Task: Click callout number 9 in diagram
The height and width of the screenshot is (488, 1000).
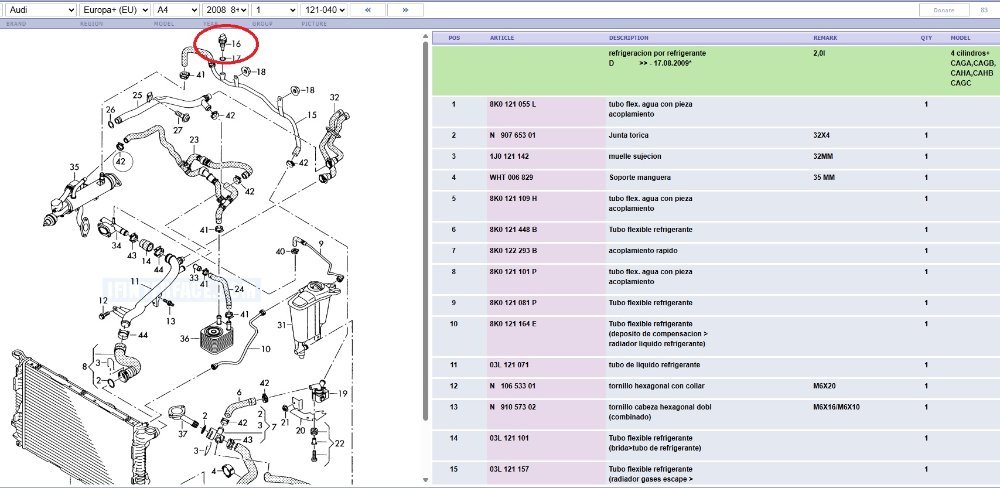Action: (321, 244)
